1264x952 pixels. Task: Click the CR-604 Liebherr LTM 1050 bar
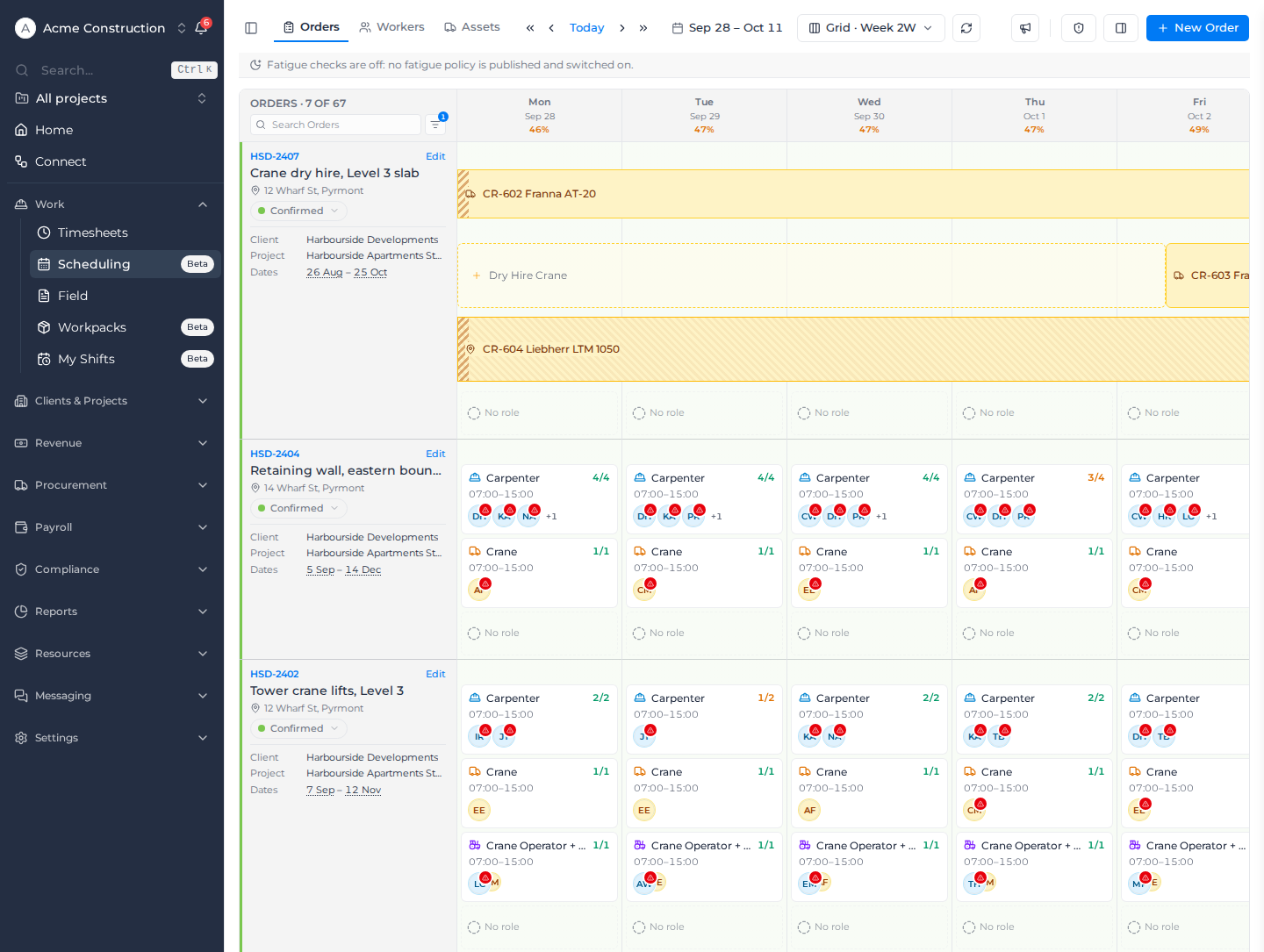pos(853,349)
